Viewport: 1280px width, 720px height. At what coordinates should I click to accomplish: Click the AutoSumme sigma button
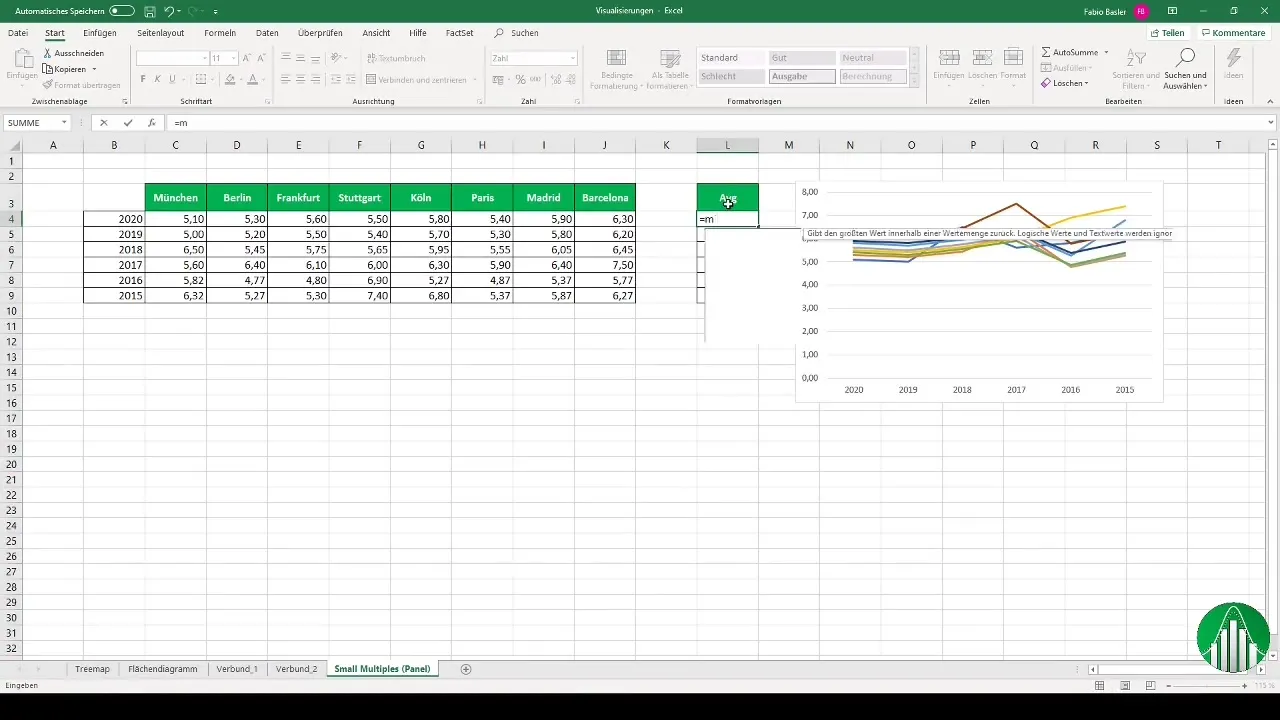[1070, 51]
